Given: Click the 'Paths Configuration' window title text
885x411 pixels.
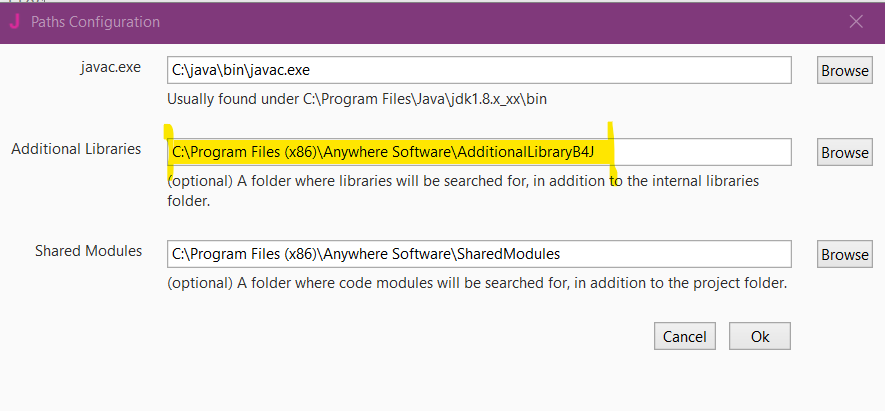Looking at the screenshot, I should [95, 21].
